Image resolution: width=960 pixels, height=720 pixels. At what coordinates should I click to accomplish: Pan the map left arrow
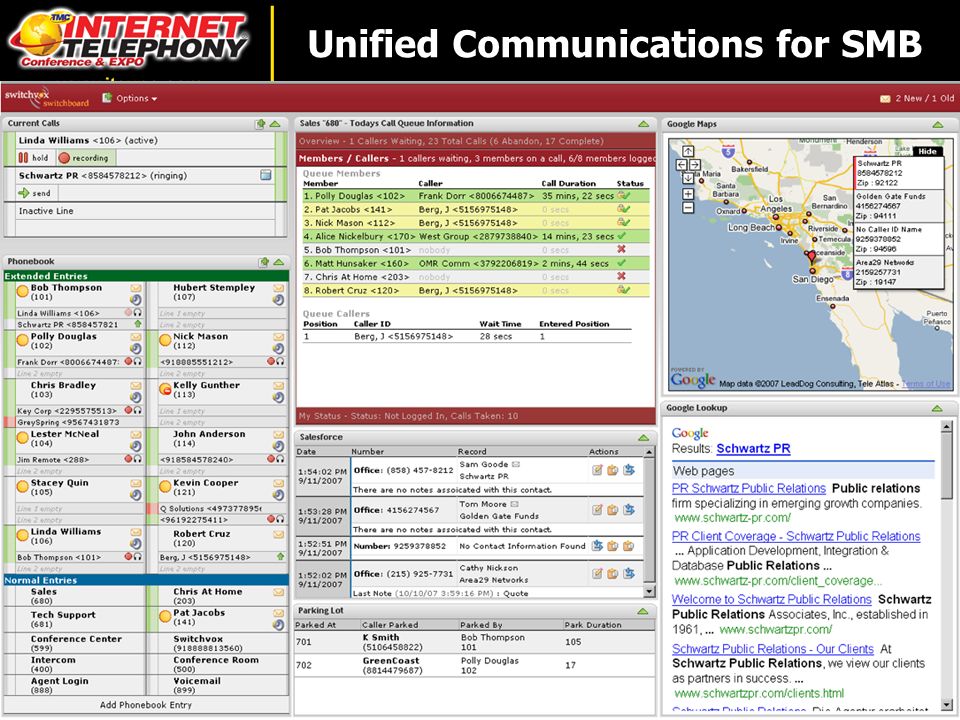coord(681,165)
